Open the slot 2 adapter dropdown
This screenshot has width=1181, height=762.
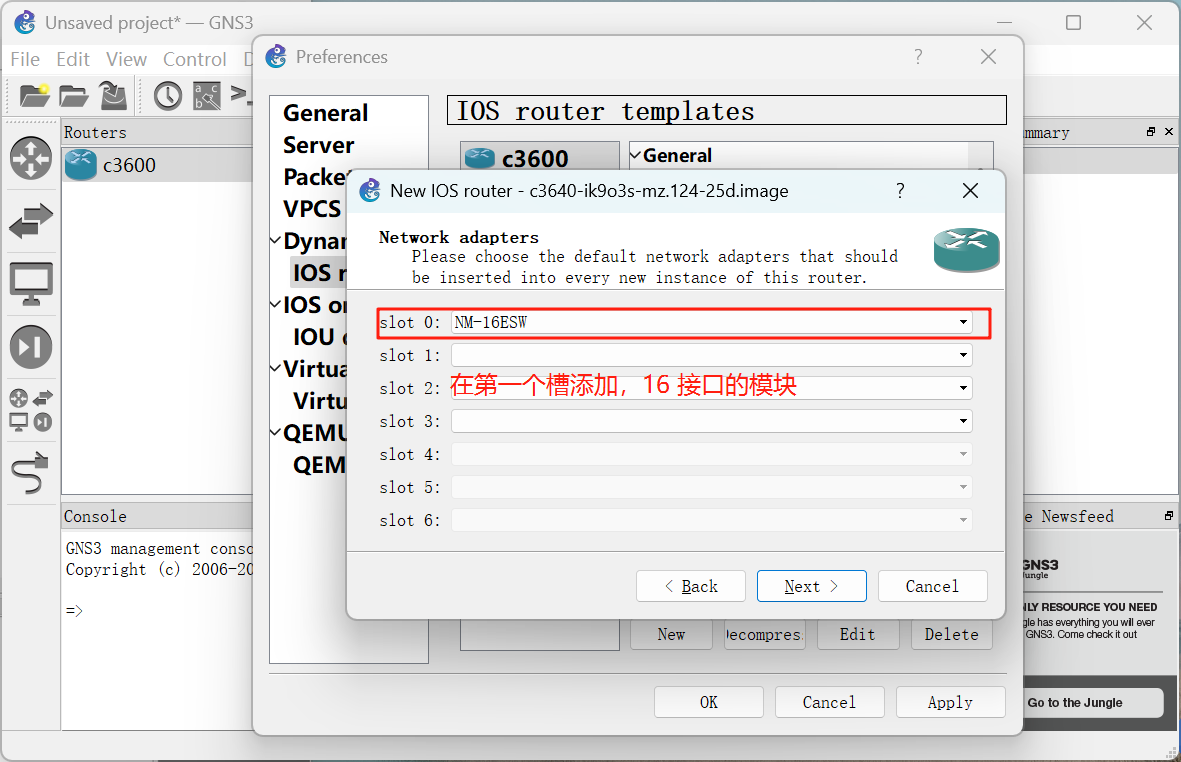963,388
